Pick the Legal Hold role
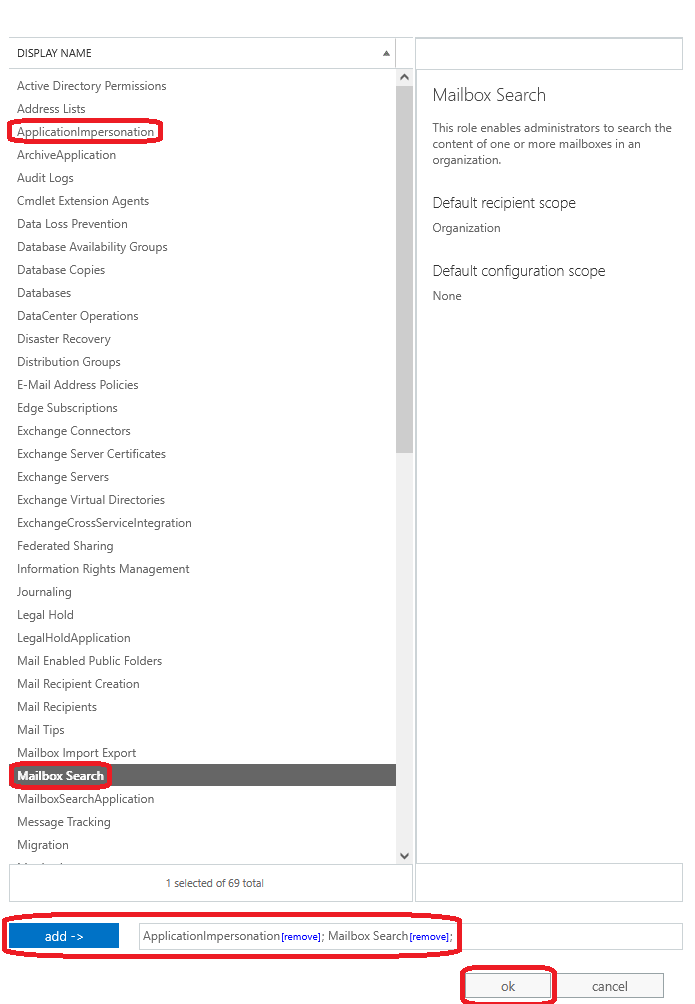Screen dimensions: 695x1004 click(x=45, y=615)
